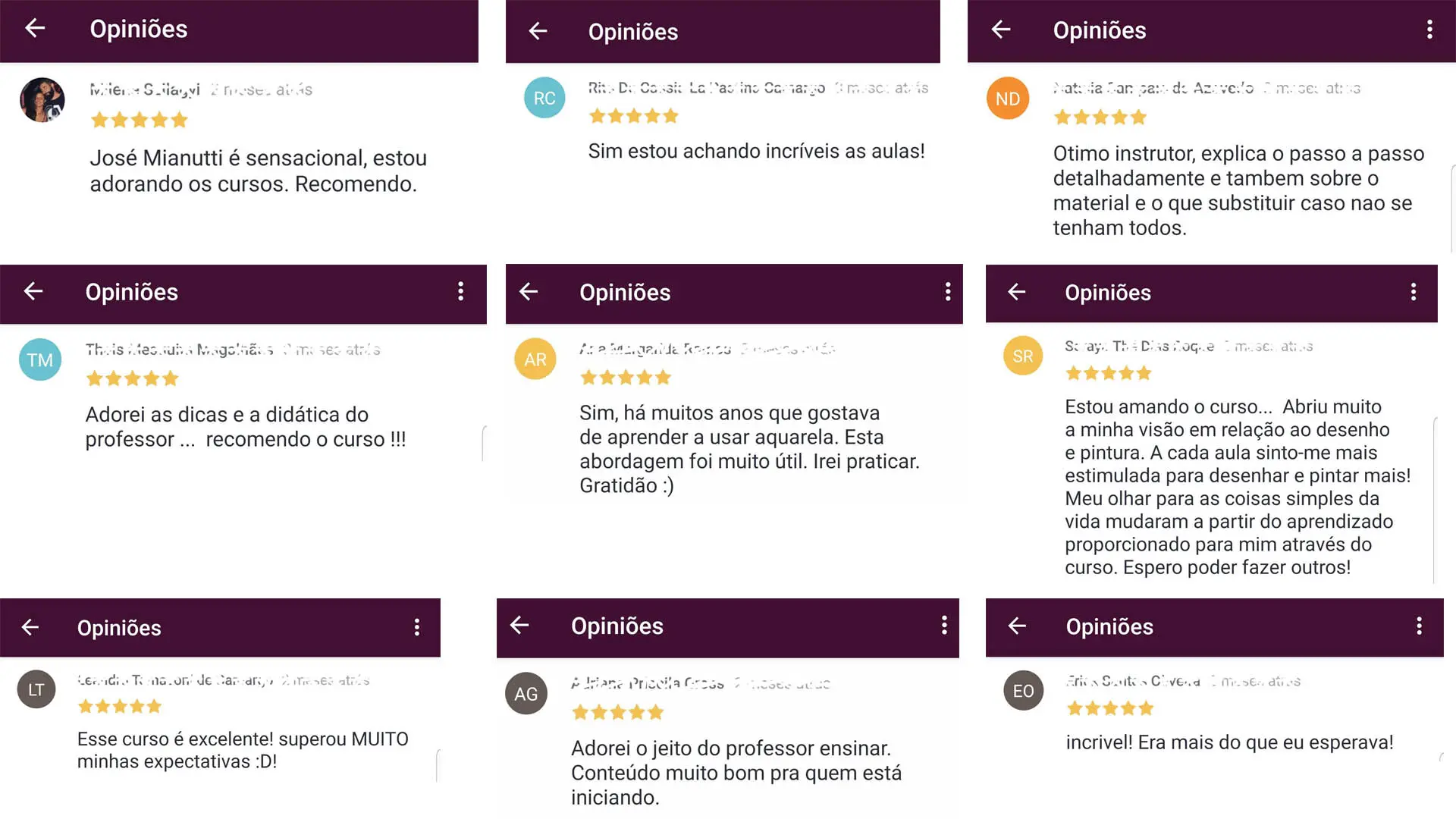Open three-dot menu above ND avatar review
Screen dimensions: 1456x819
(1429, 30)
